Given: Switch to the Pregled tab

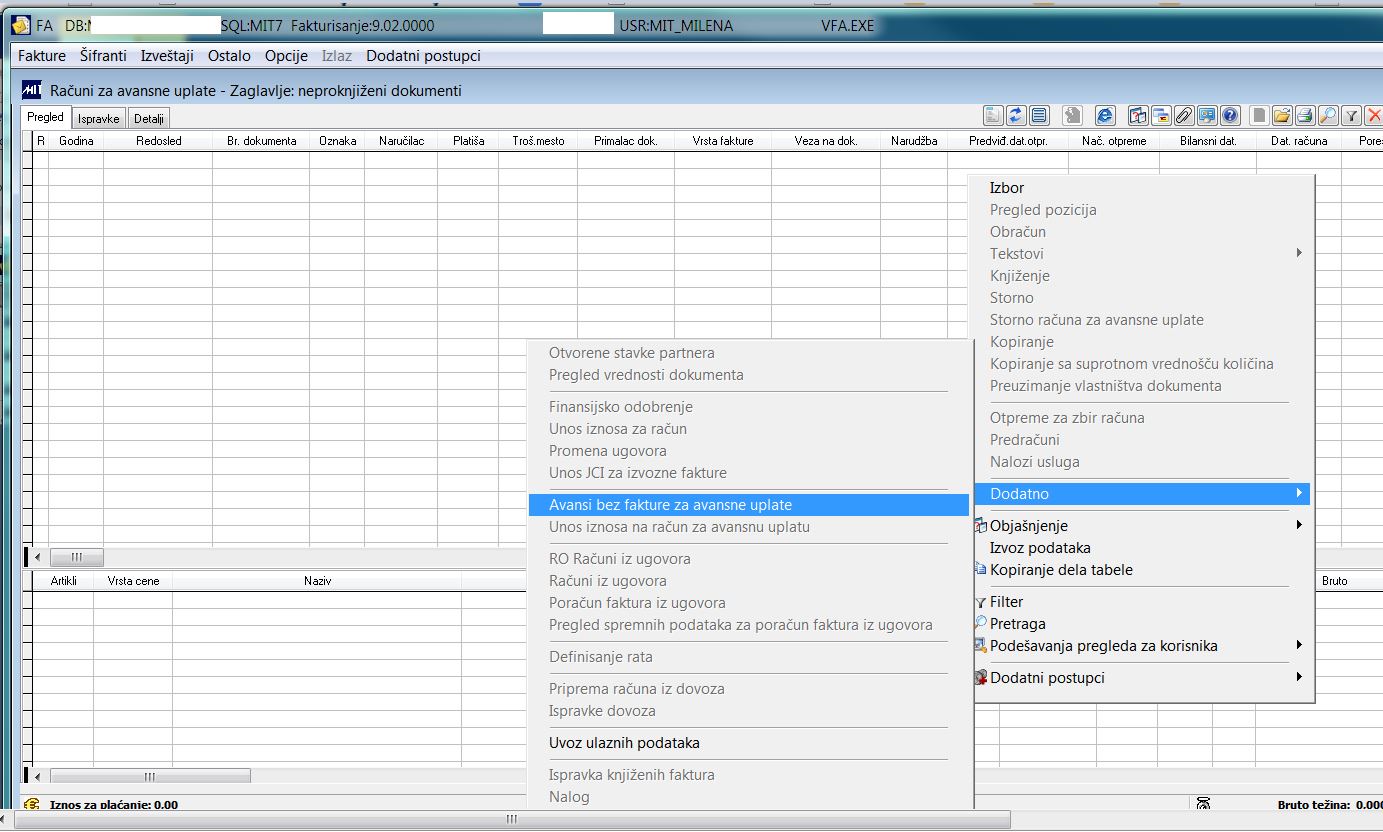Looking at the screenshot, I should [x=46, y=117].
